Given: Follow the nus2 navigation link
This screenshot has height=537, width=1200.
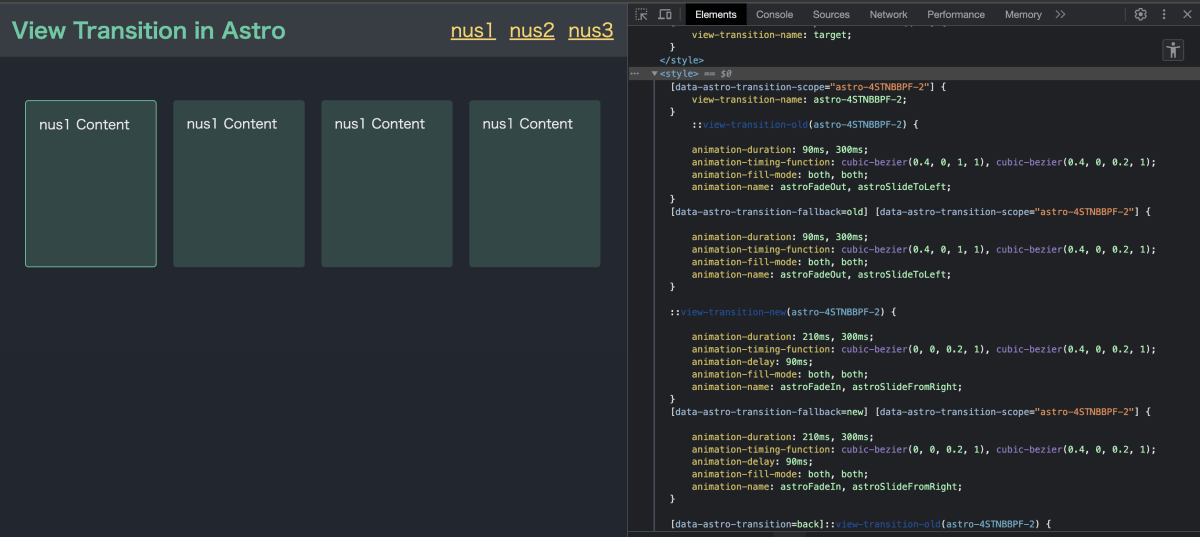Looking at the screenshot, I should tap(532, 31).
